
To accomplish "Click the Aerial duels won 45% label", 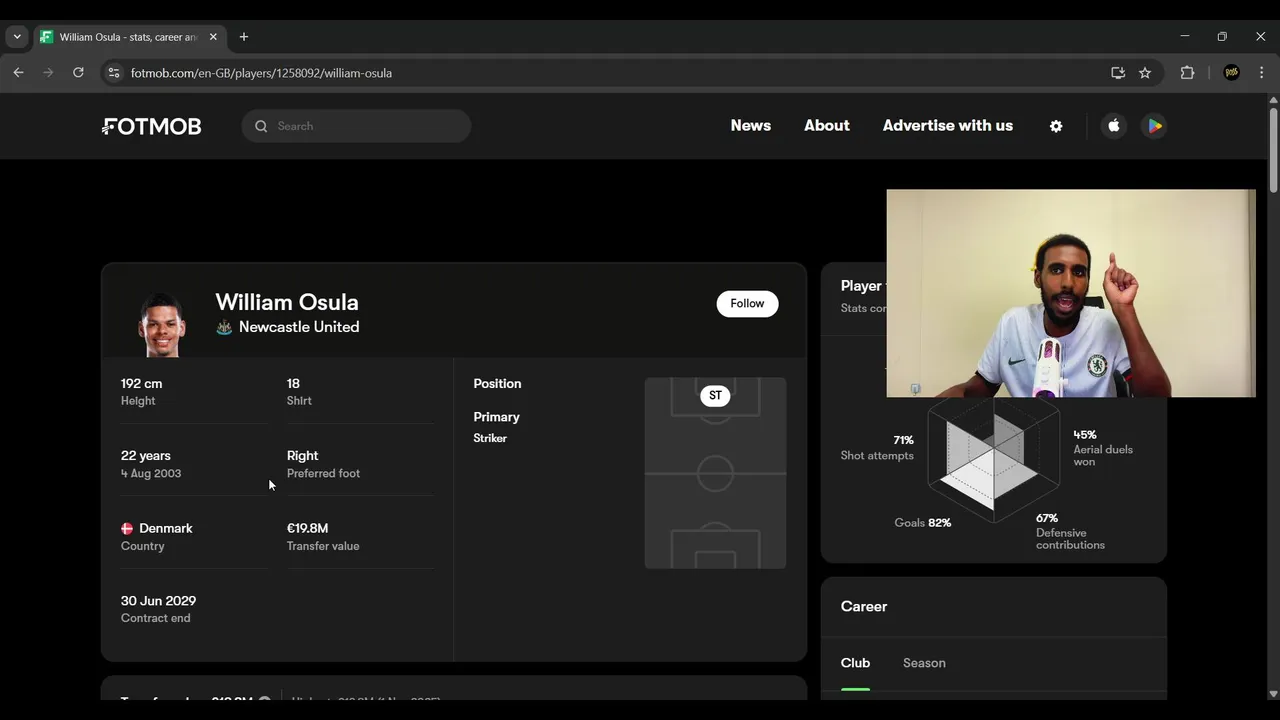I will pyautogui.click(x=1103, y=448).
